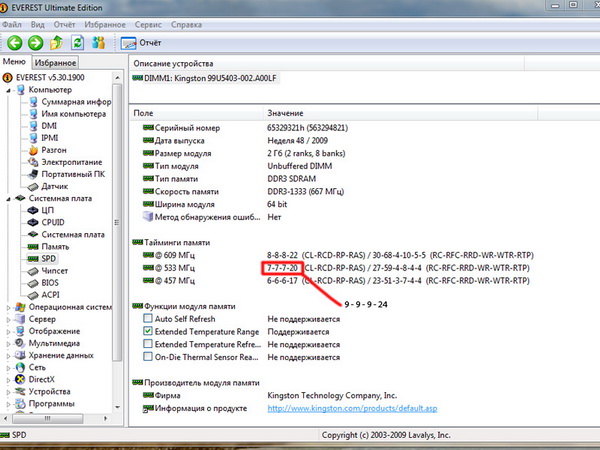The width and height of the screenshot is (600, 450).
Task: Select EVEREST v5.30.1900 root tree item
Action: point(50,77)
